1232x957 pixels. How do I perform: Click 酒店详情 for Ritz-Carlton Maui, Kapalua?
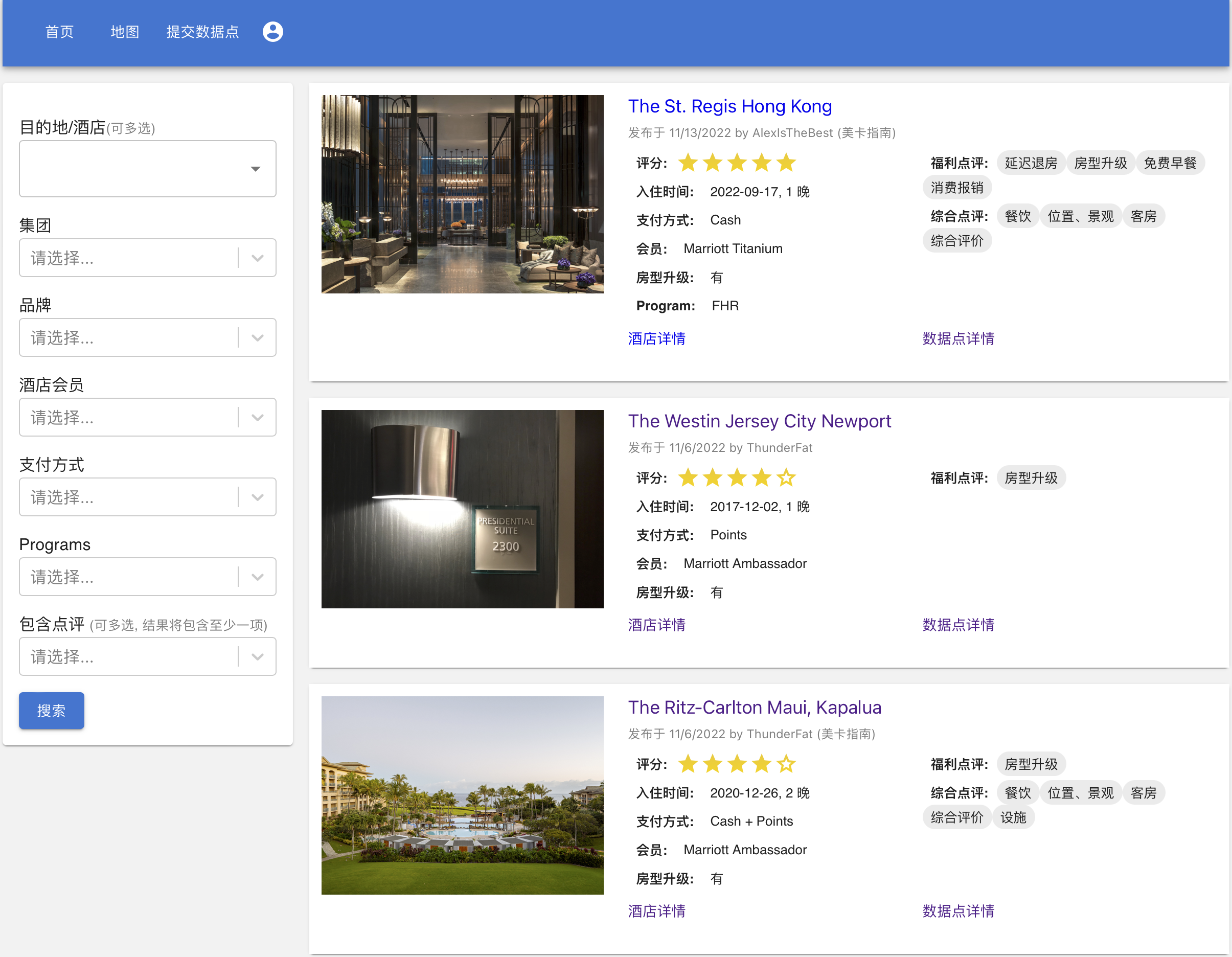[x=656, y=910]
